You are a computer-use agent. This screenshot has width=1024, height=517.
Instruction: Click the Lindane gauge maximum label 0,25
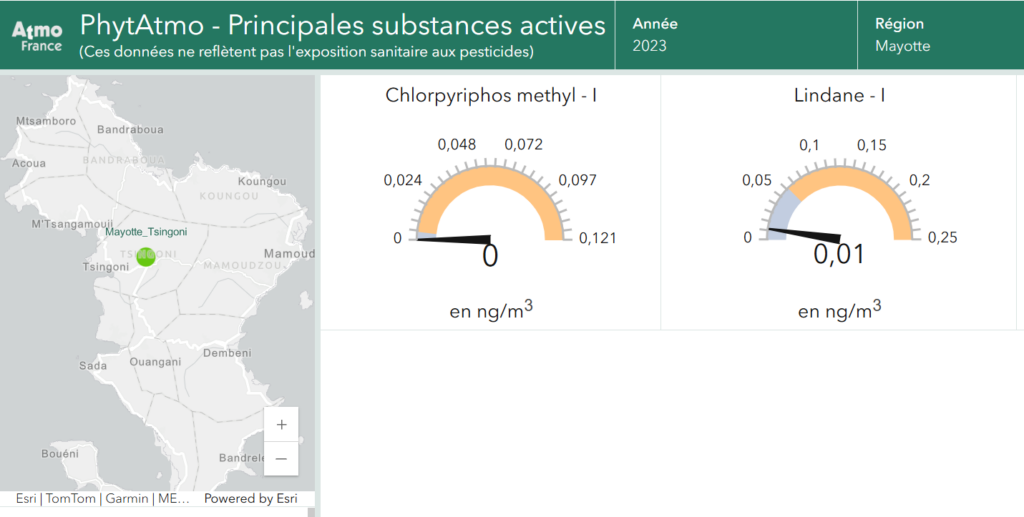[942, 238]
